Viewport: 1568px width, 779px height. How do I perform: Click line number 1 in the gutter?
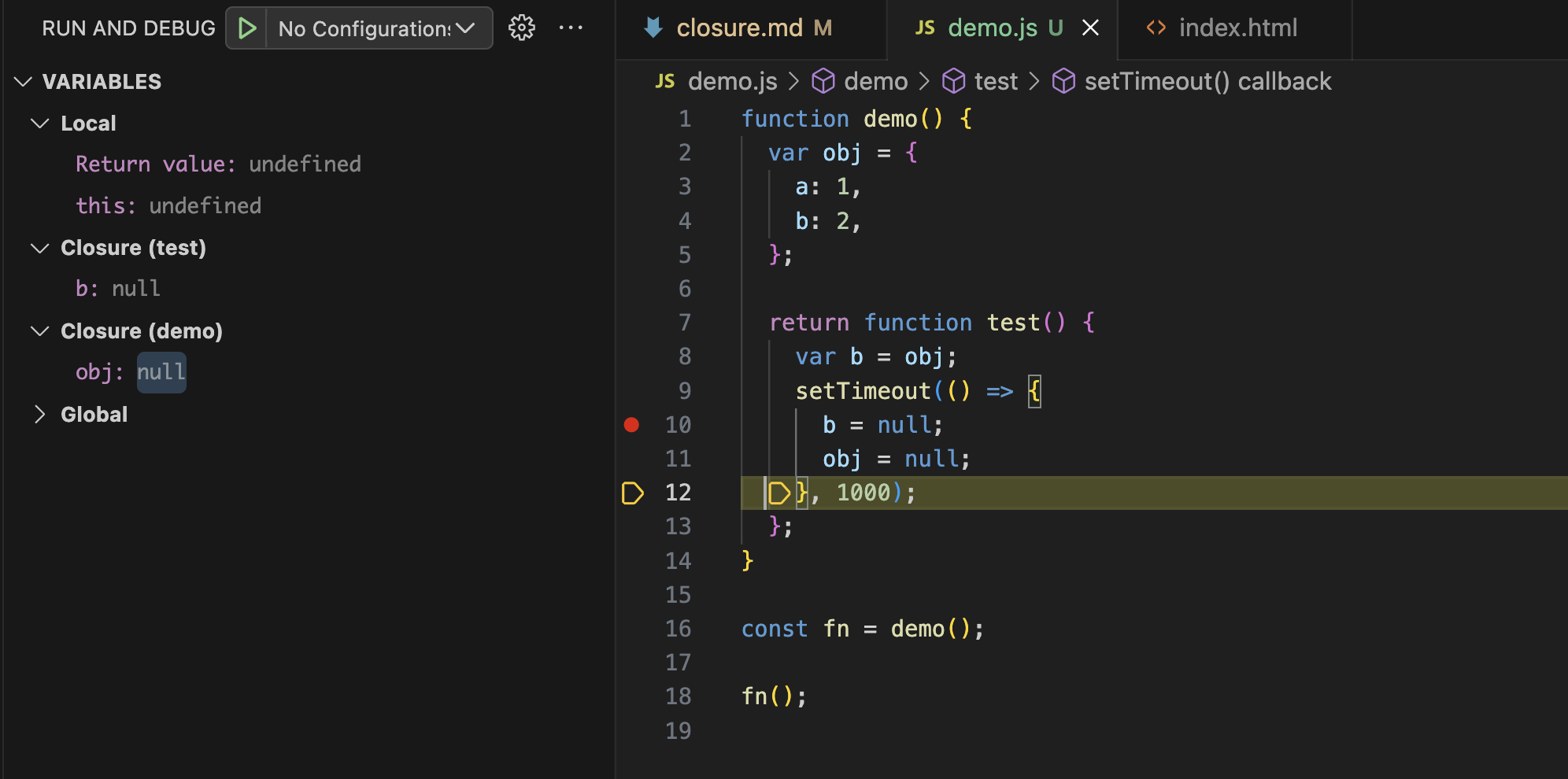[x=685, y=119]
